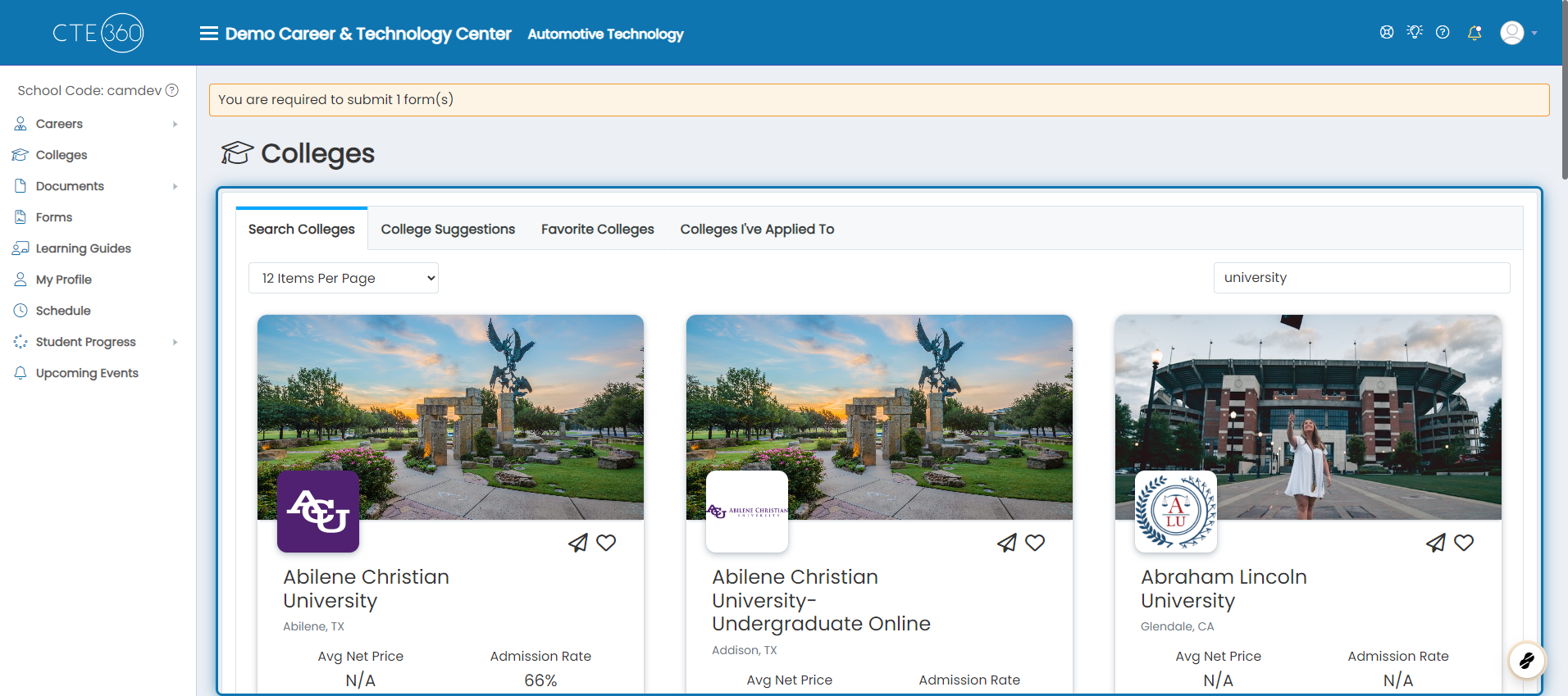
Task: Click the college search field containing 'university'
Action: 1361,278
